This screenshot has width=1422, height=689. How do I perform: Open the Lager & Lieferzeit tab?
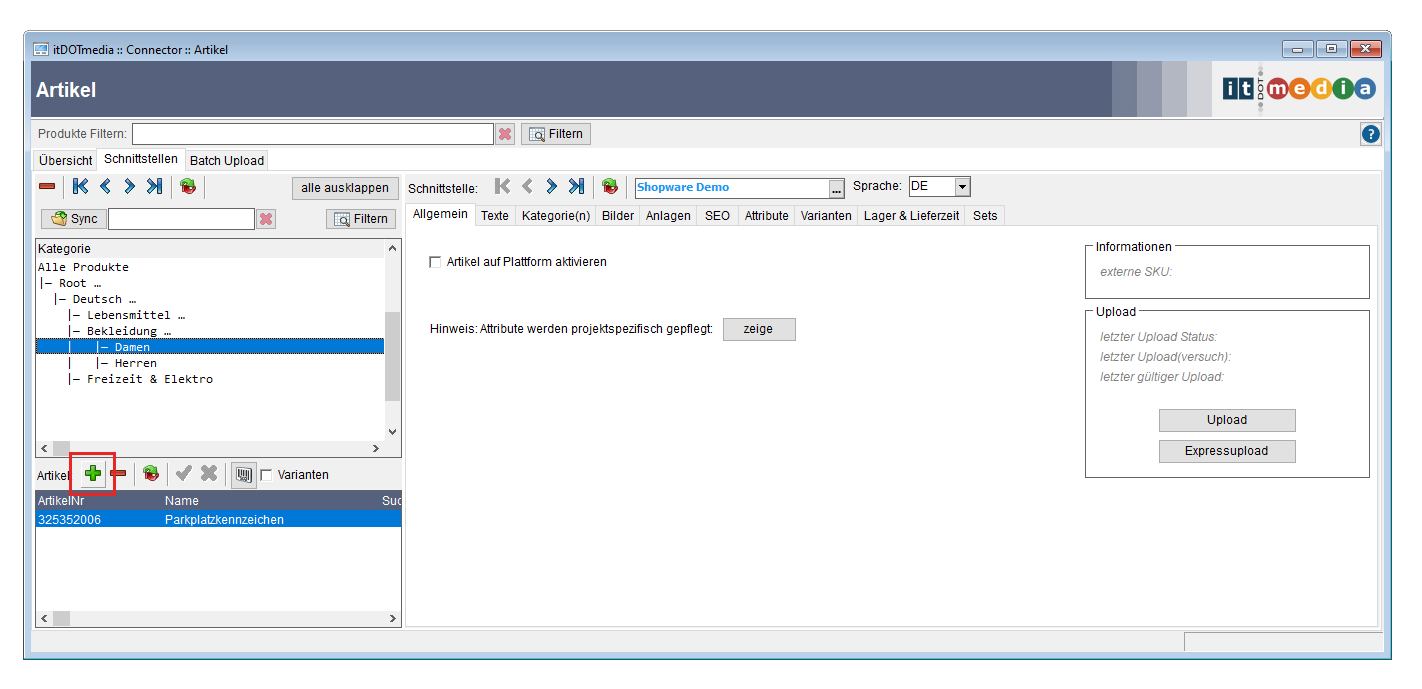click(x=911, y=215)
